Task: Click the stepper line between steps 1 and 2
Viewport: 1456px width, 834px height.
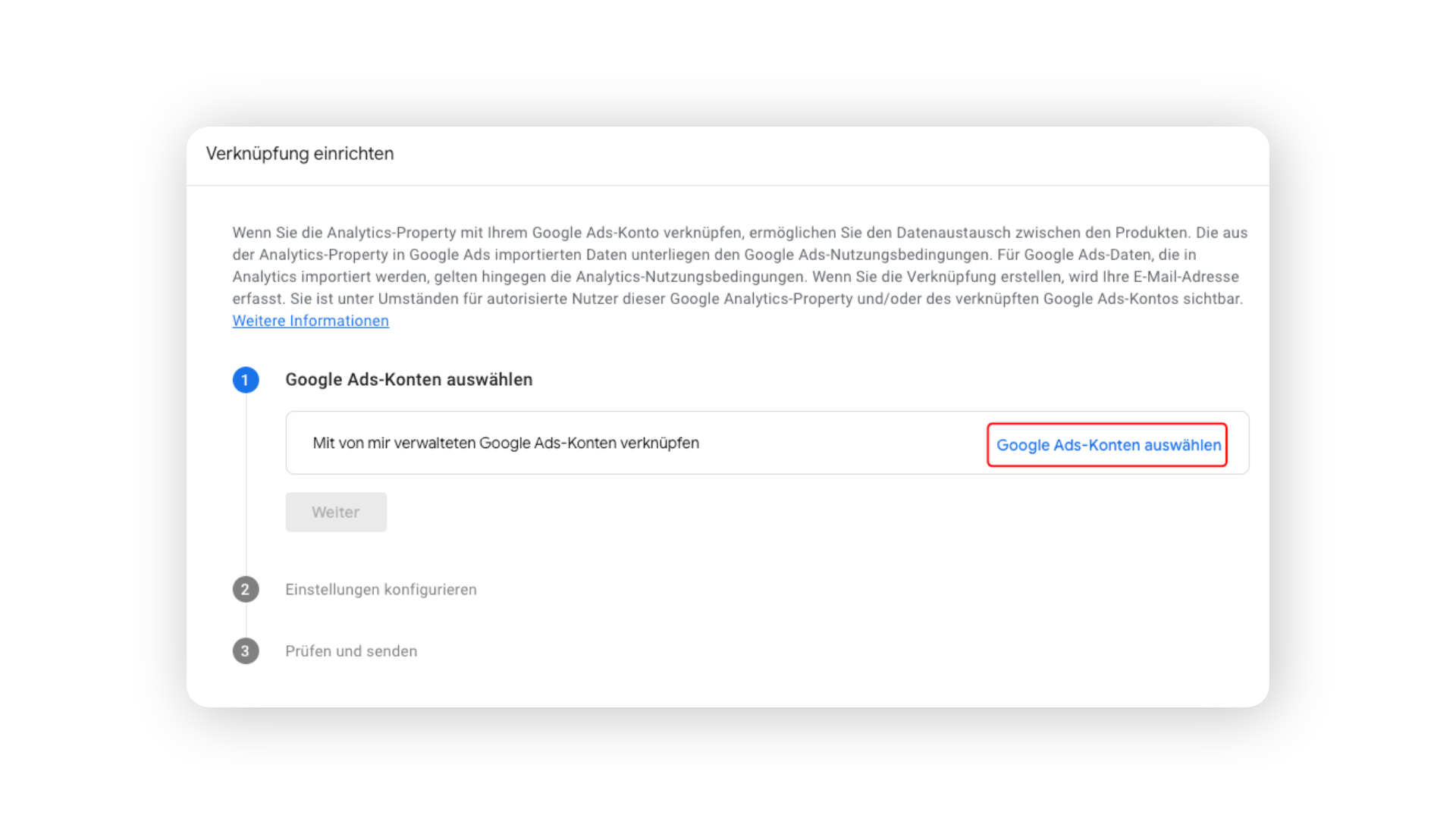Action: [246, 484]
